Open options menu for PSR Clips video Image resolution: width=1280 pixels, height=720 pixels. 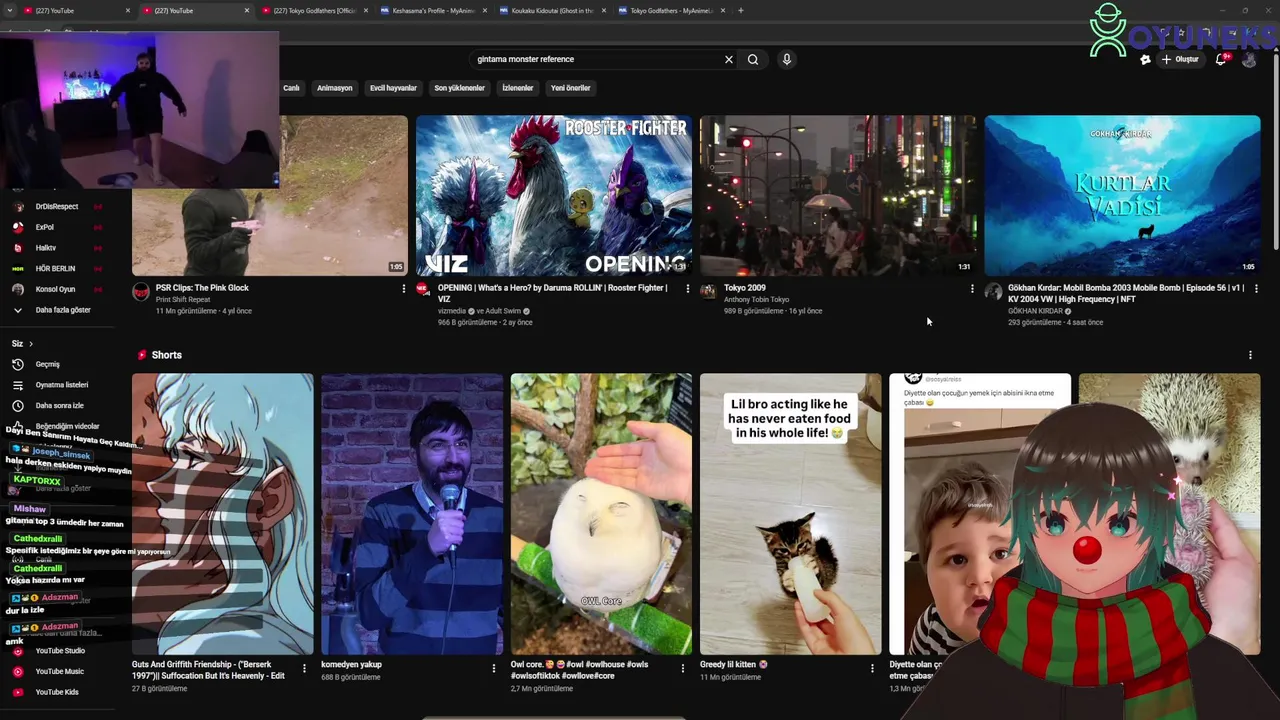404,288
